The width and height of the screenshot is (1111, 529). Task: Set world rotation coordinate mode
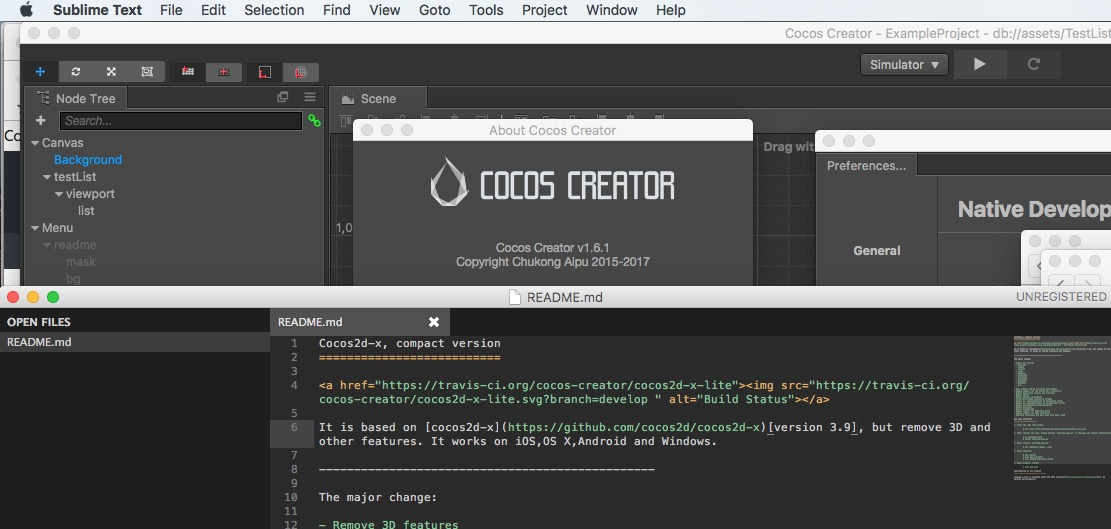pos(300,72)
